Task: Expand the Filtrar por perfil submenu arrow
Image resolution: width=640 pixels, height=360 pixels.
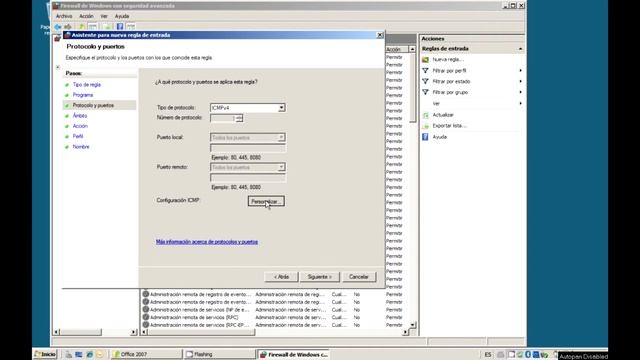Action: 520,71
